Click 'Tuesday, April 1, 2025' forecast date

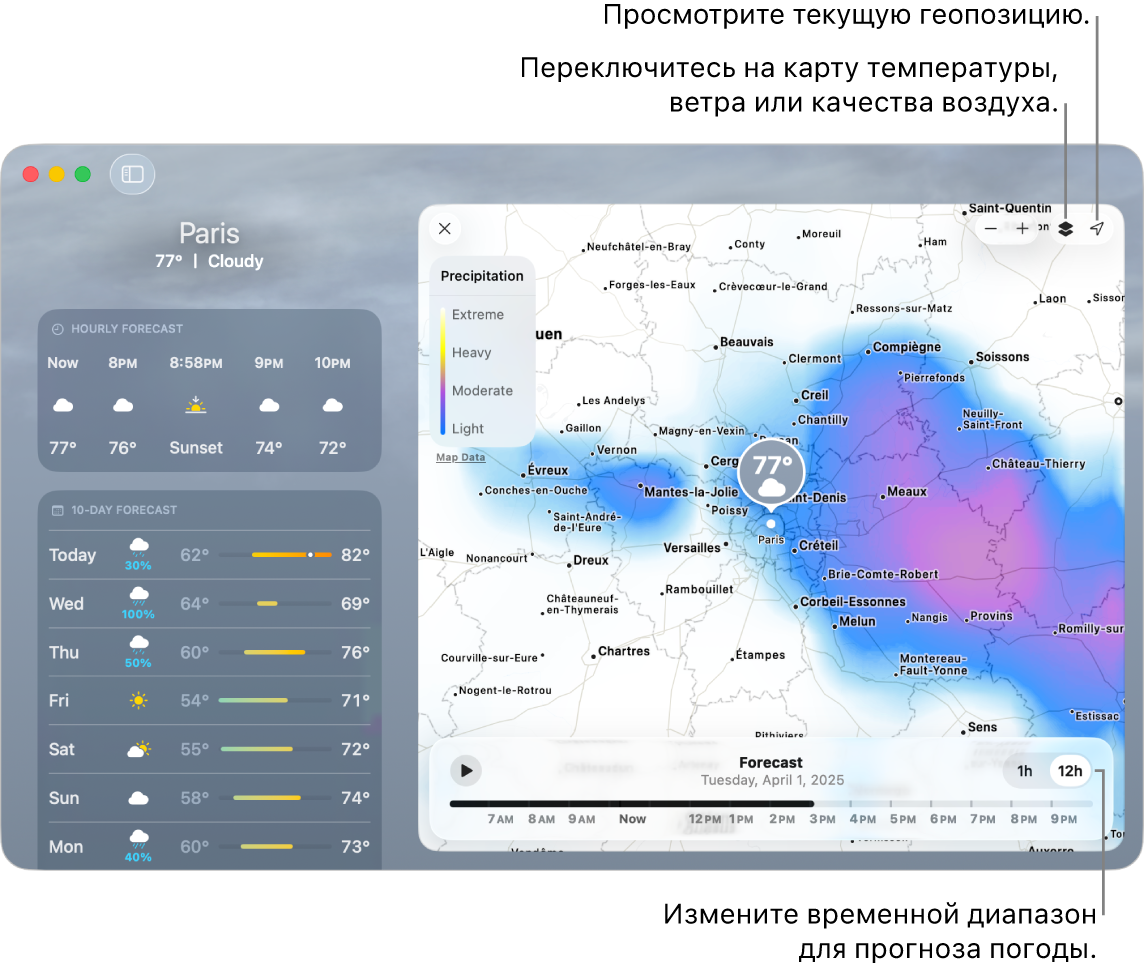pyautogui.click(x=772, y=780)
